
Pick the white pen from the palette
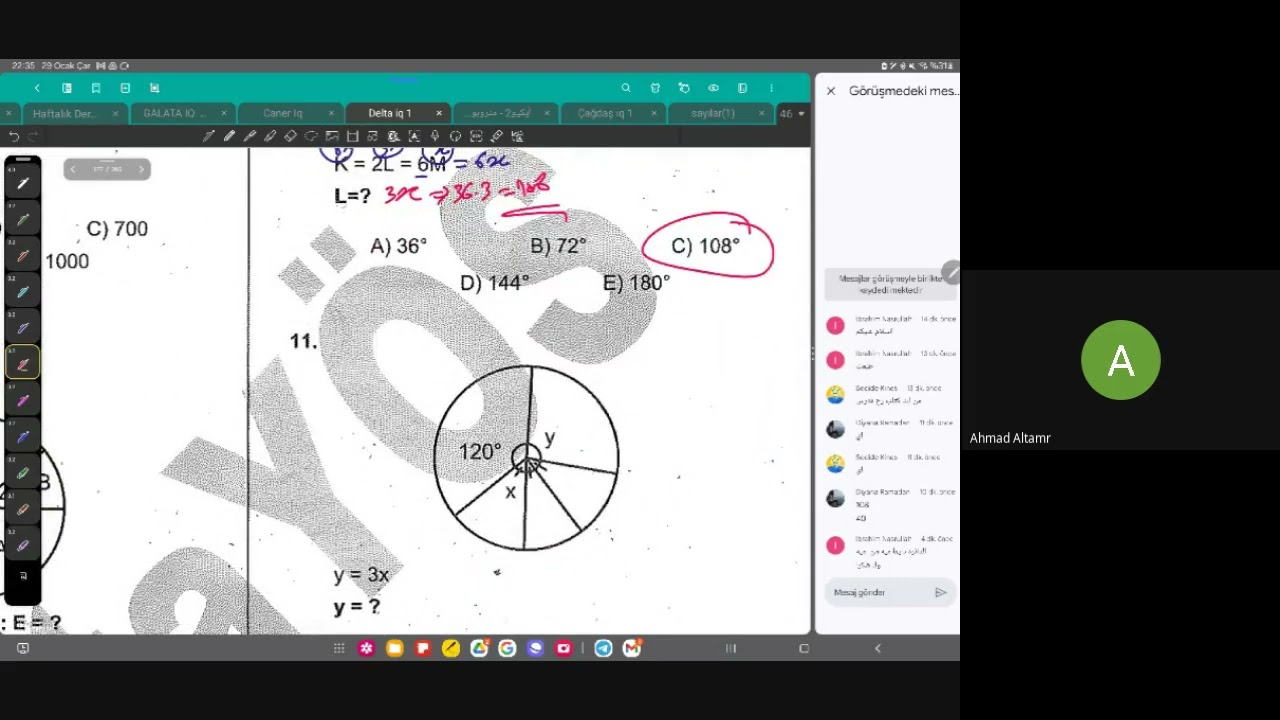pos(22,183)
